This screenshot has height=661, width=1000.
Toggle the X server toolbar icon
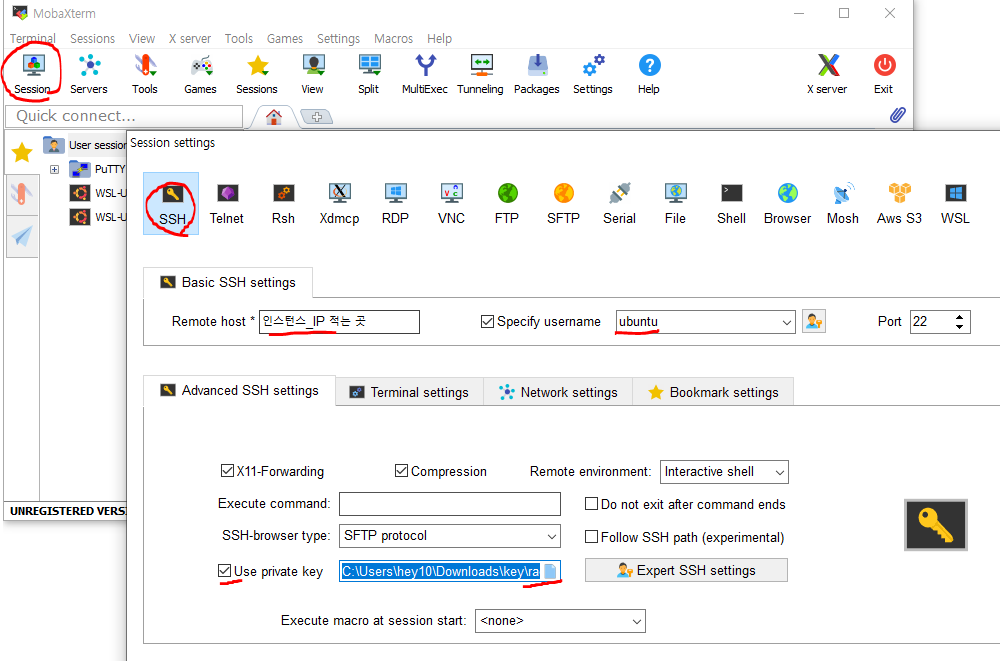point(827,74)
